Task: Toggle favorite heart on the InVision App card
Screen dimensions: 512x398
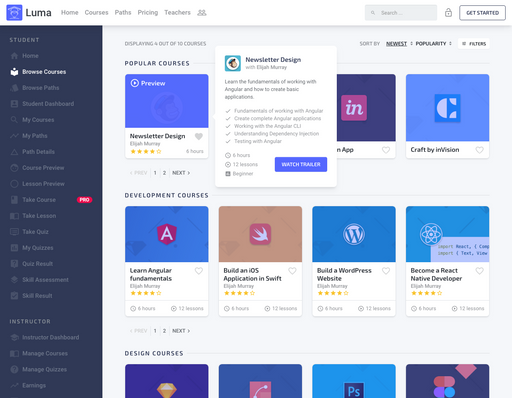Action: pyautogui.click(x=386, y=150)
